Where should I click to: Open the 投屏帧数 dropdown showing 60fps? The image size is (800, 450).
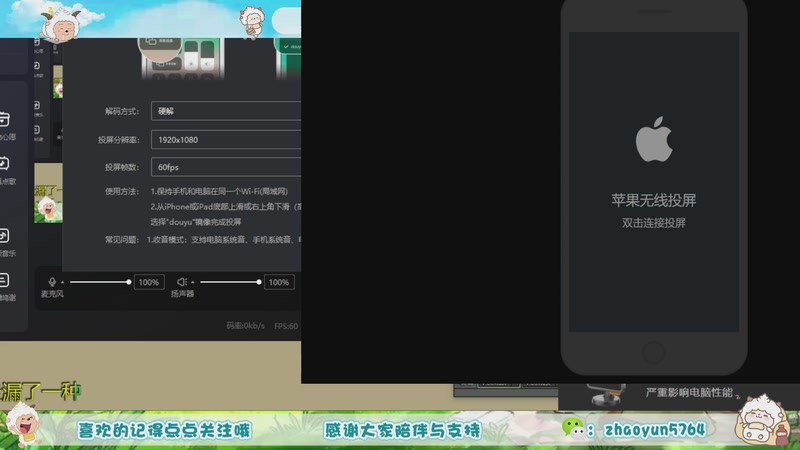226,167
